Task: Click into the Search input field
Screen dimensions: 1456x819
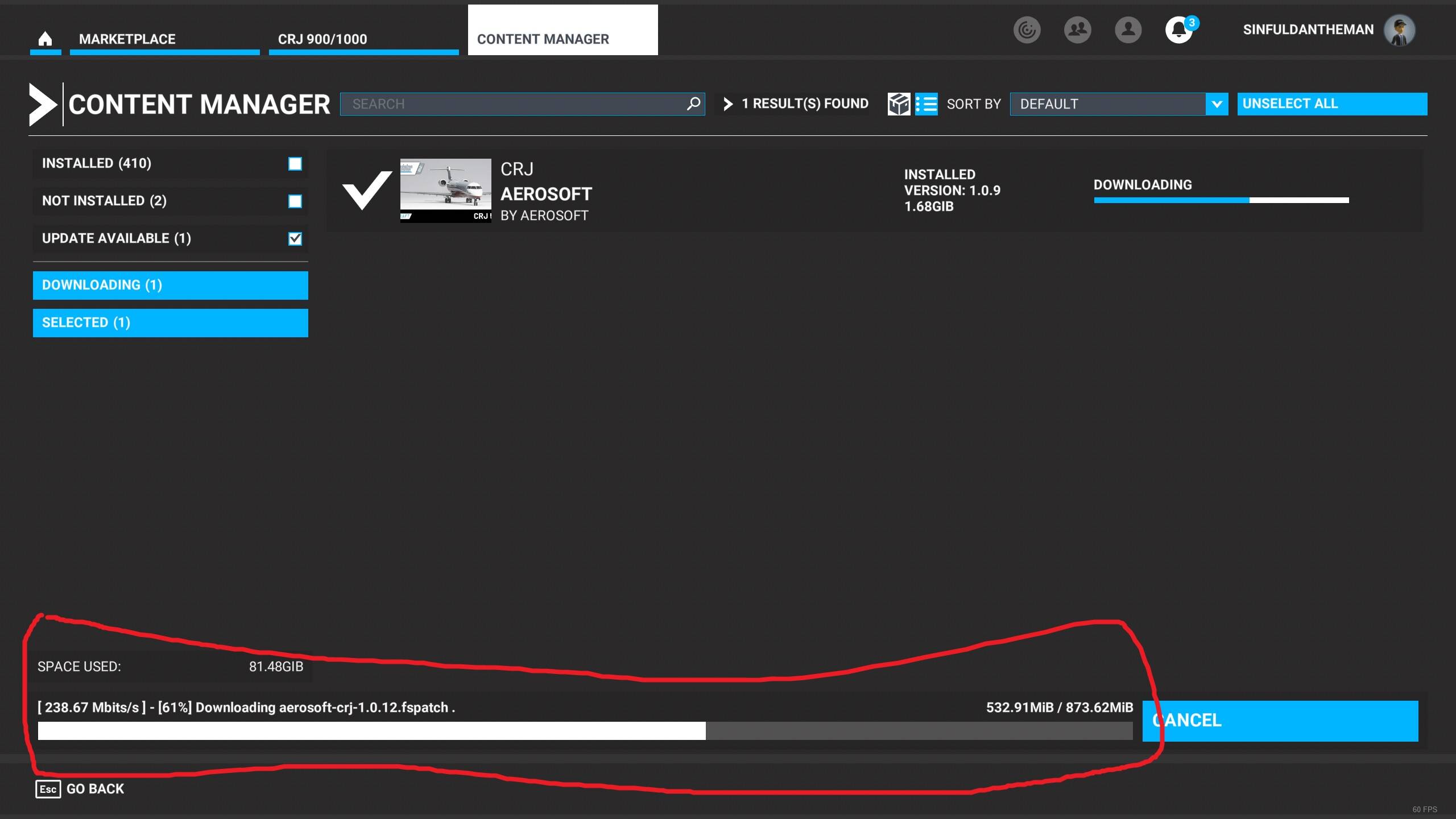Action: pos(522,104)
